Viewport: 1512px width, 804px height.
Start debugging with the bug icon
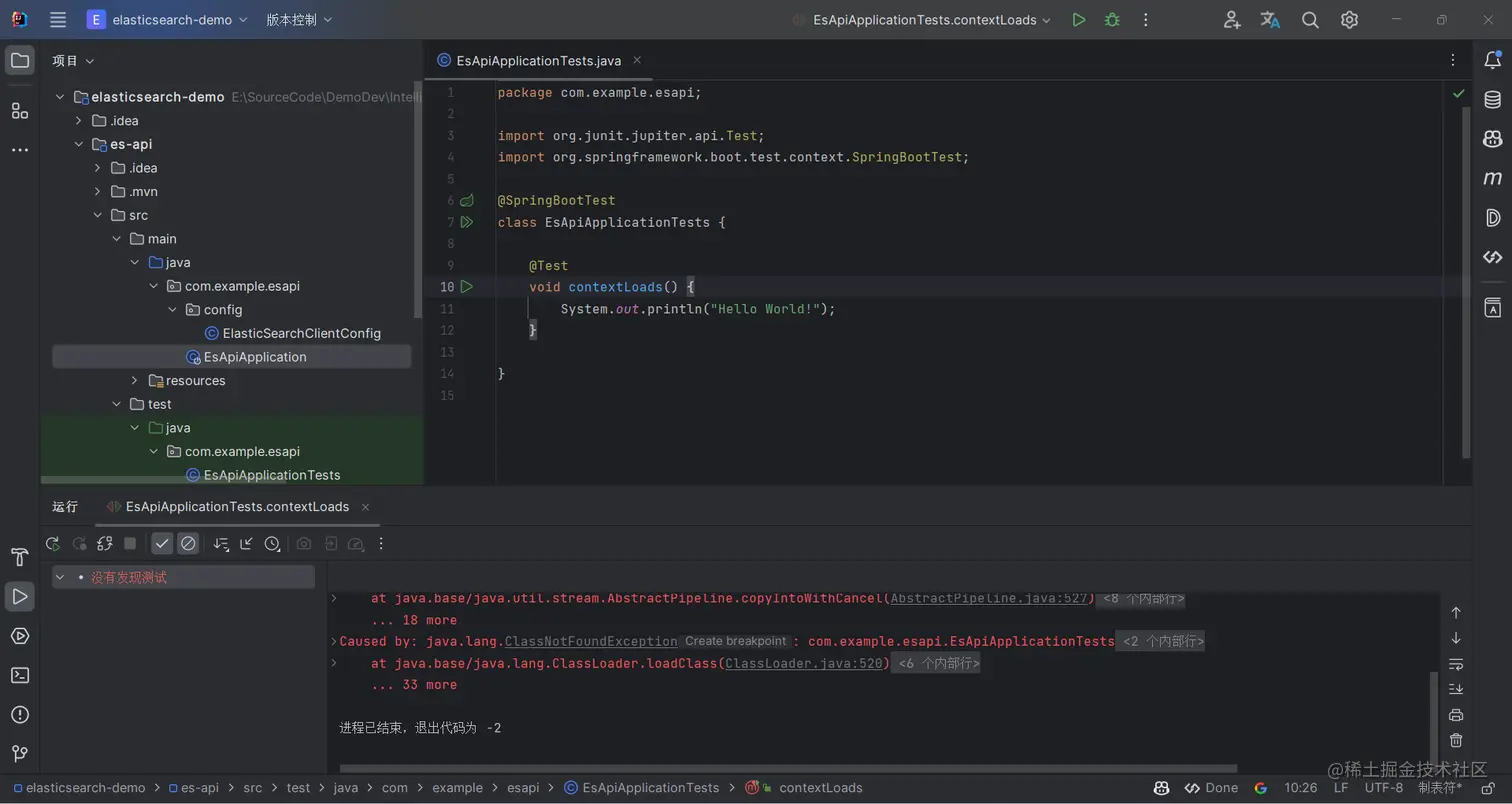click(1112, 19)
